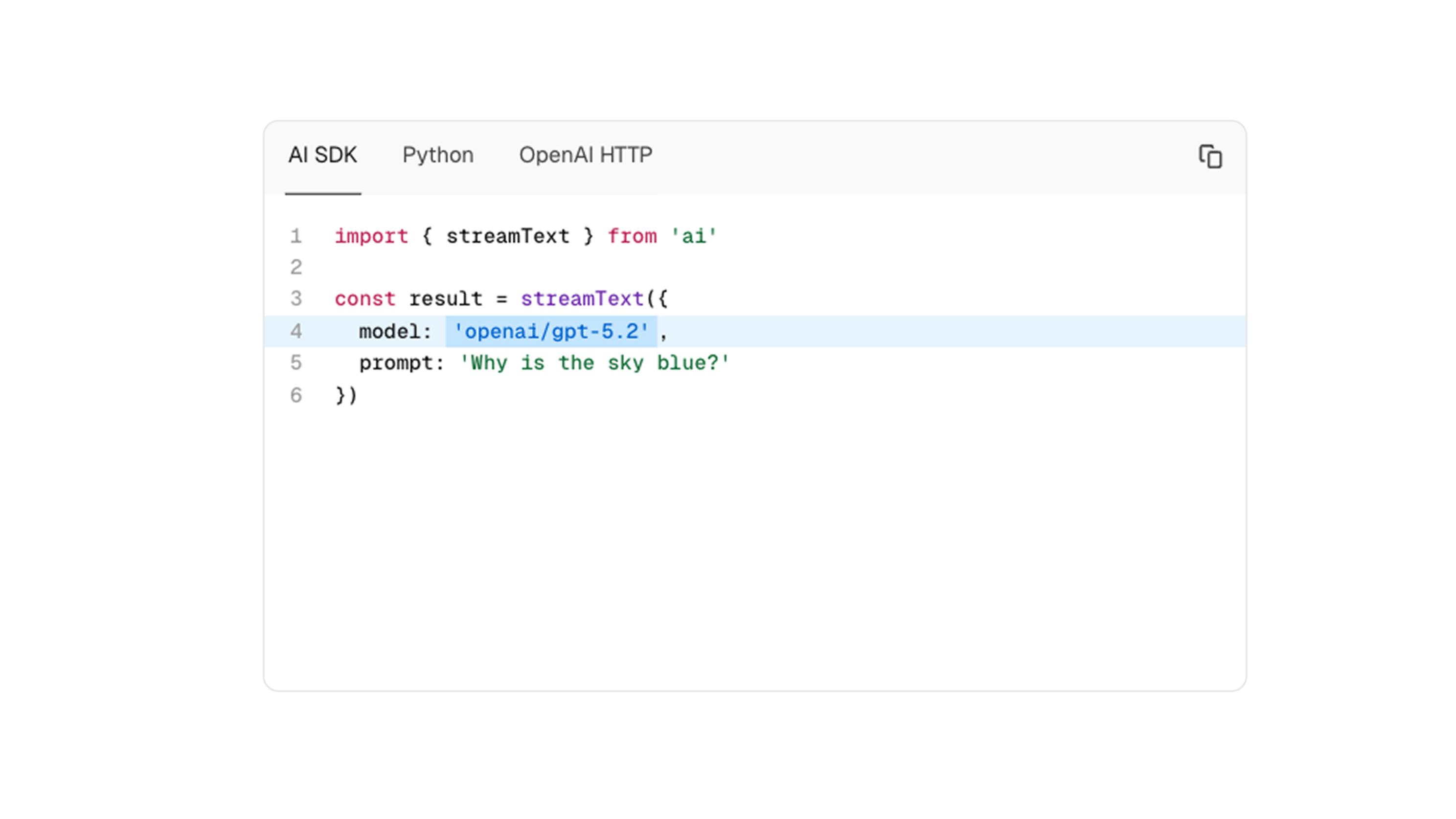Image resolution: width=1456 pixels, height=819 pixels.
Task: Click the purple streamText function call
Action: point(582,298)
